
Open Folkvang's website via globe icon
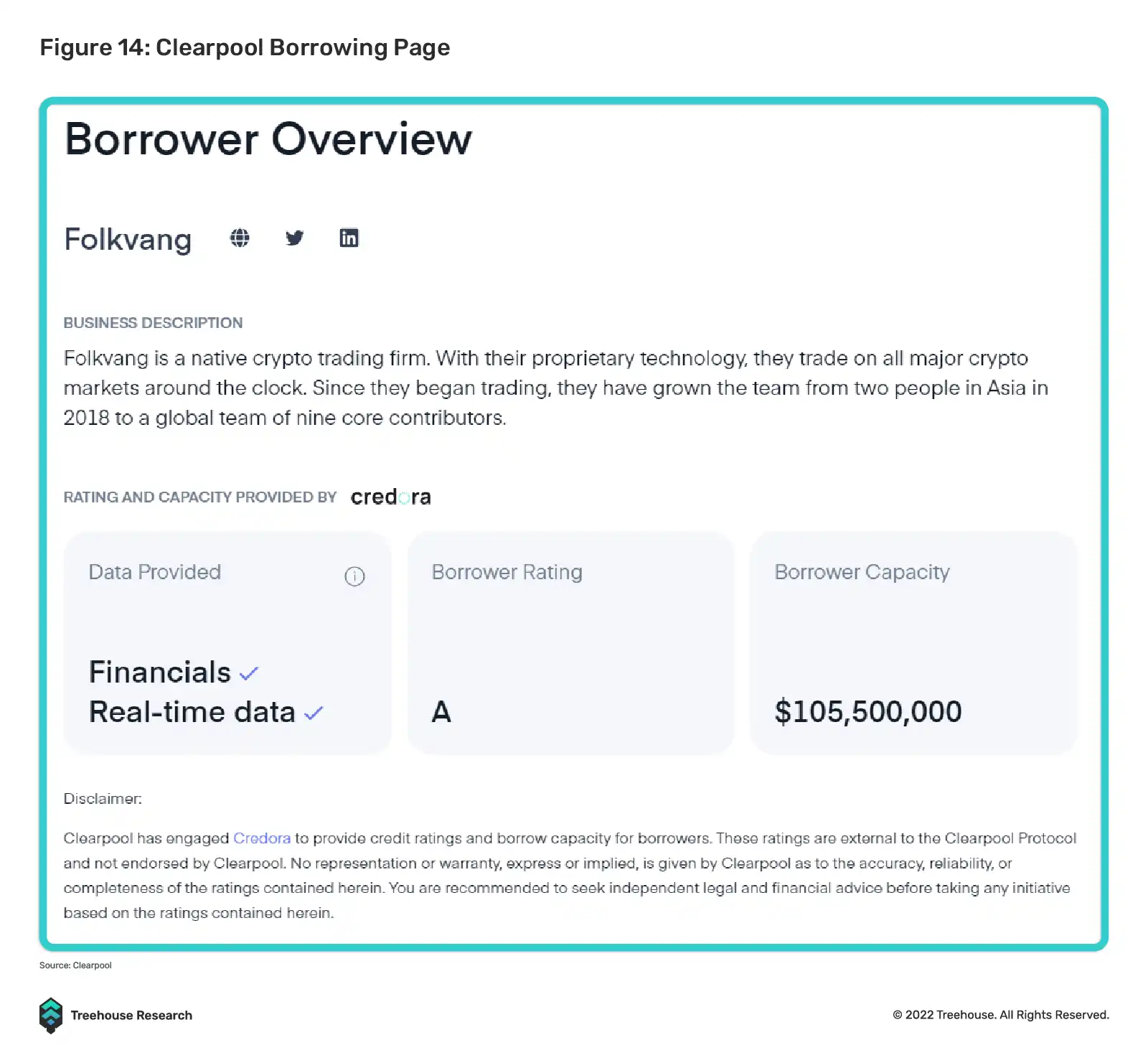tap(240, 238)
